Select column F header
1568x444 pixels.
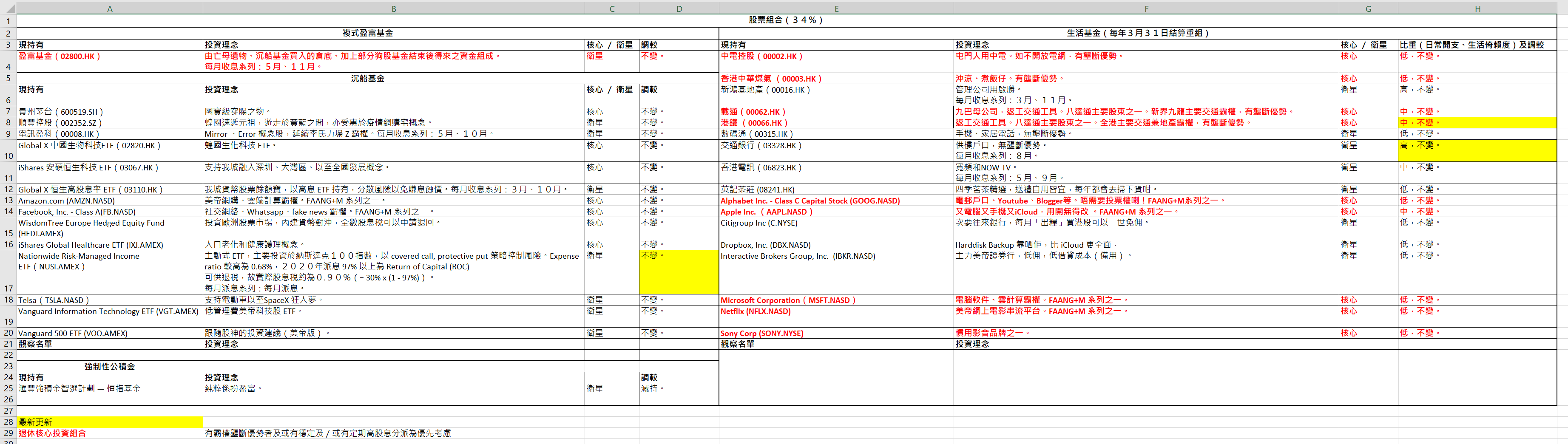[1146, 8]
